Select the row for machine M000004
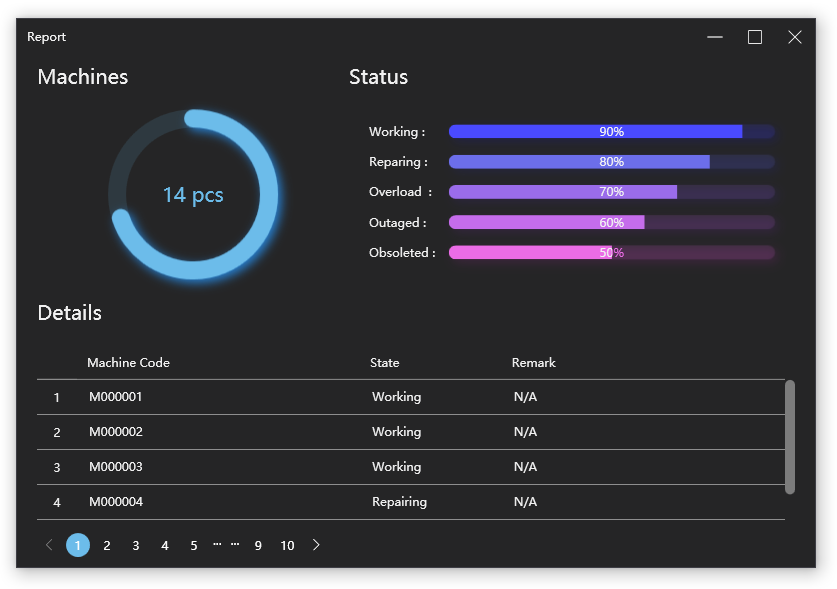The height and width of the screenshot is (589, 837). [400, 501]
